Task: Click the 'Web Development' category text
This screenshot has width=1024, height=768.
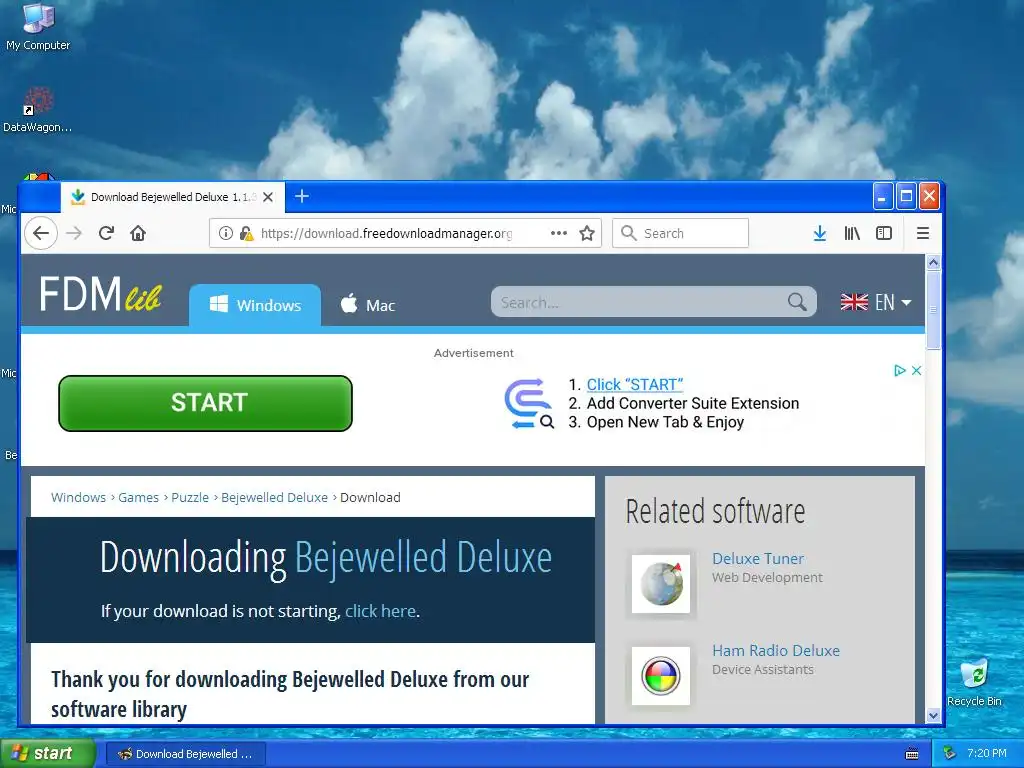Action: click(767, 577)
